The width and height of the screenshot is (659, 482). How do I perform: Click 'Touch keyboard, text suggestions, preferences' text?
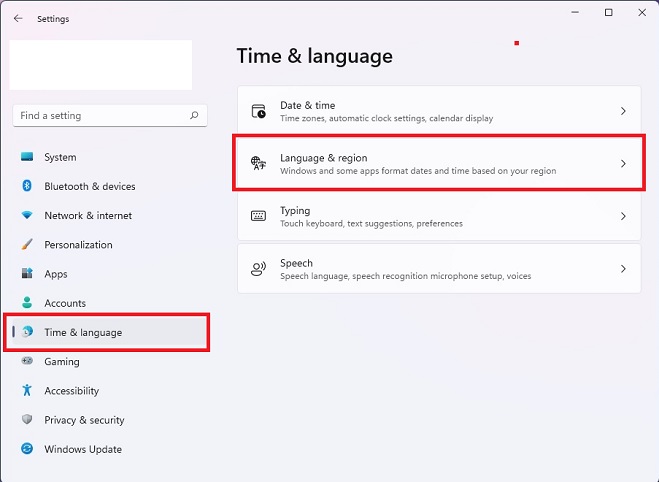point(372,223)
